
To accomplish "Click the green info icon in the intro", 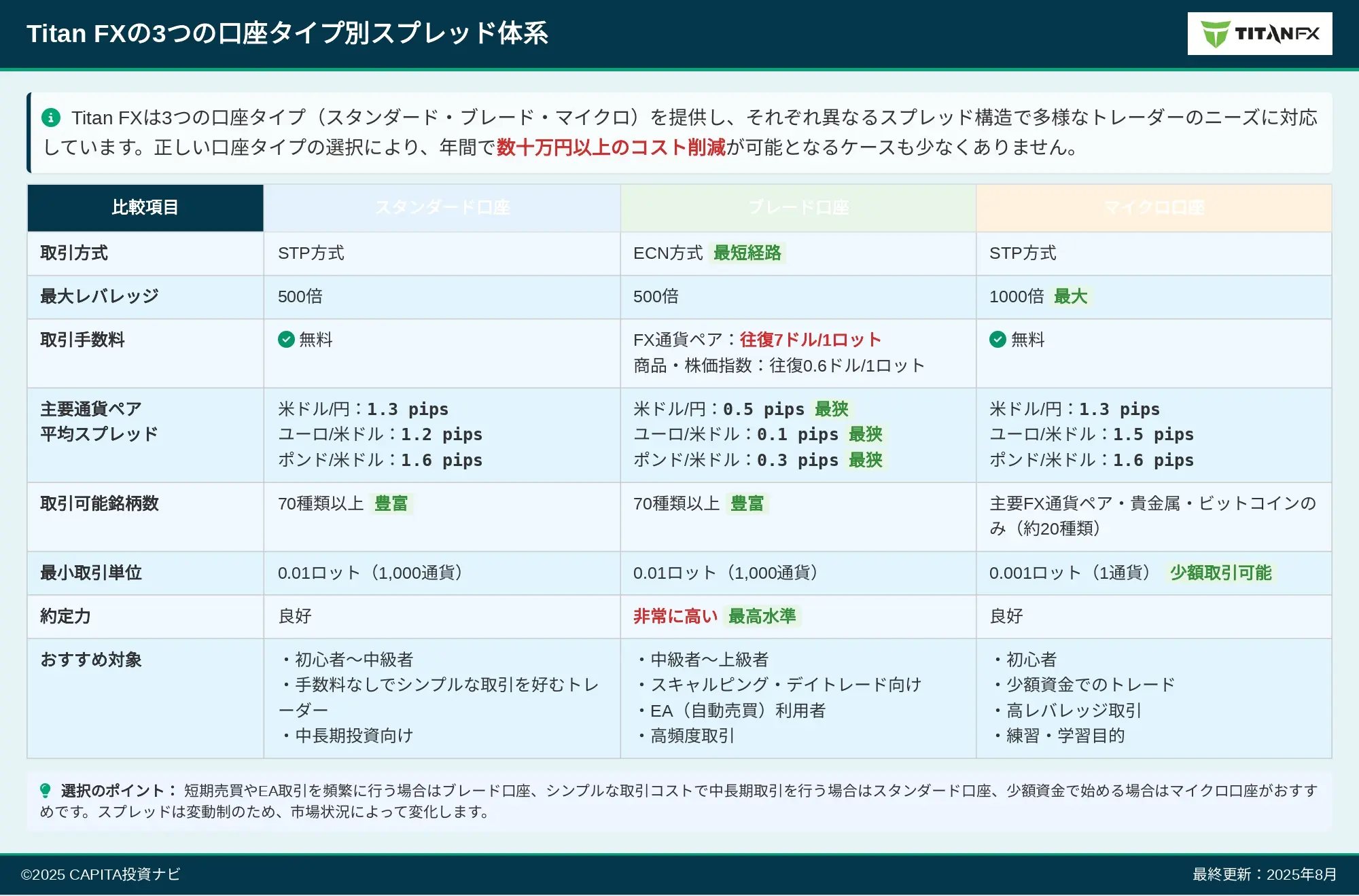I will click(x=51, y=118).
